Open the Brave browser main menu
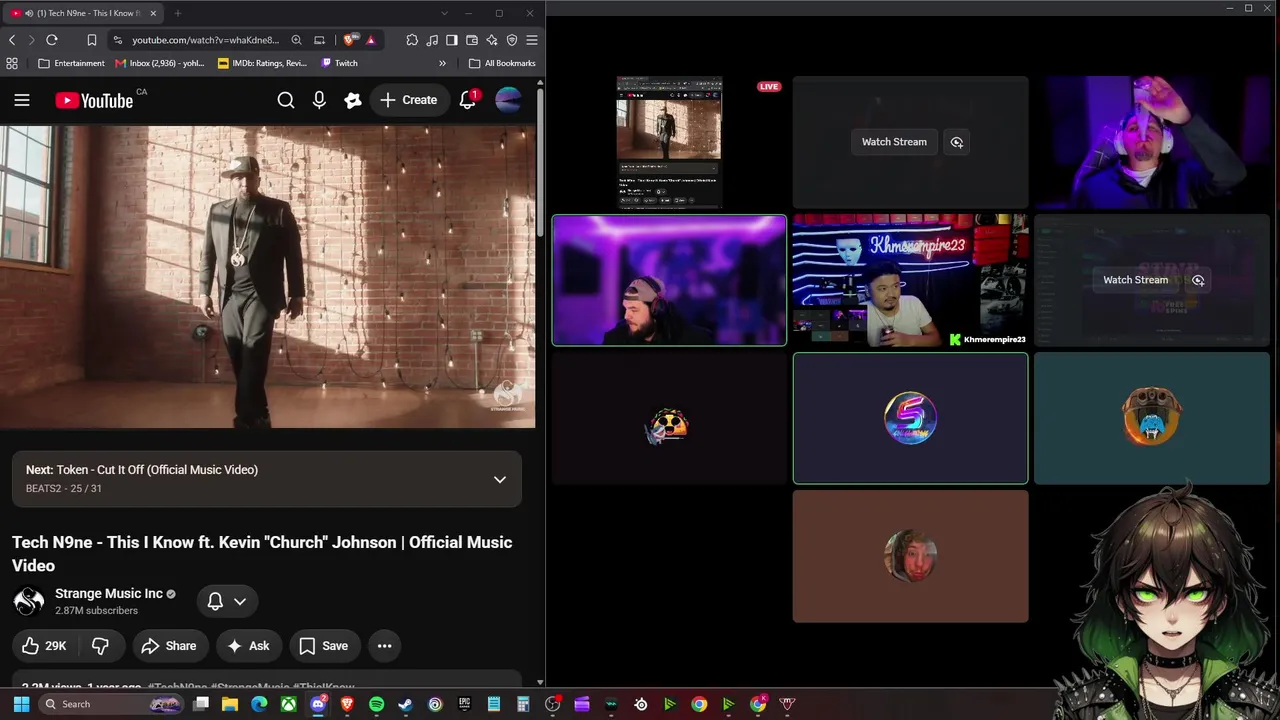Screen dimensions: 1280x720 (532, 40)
